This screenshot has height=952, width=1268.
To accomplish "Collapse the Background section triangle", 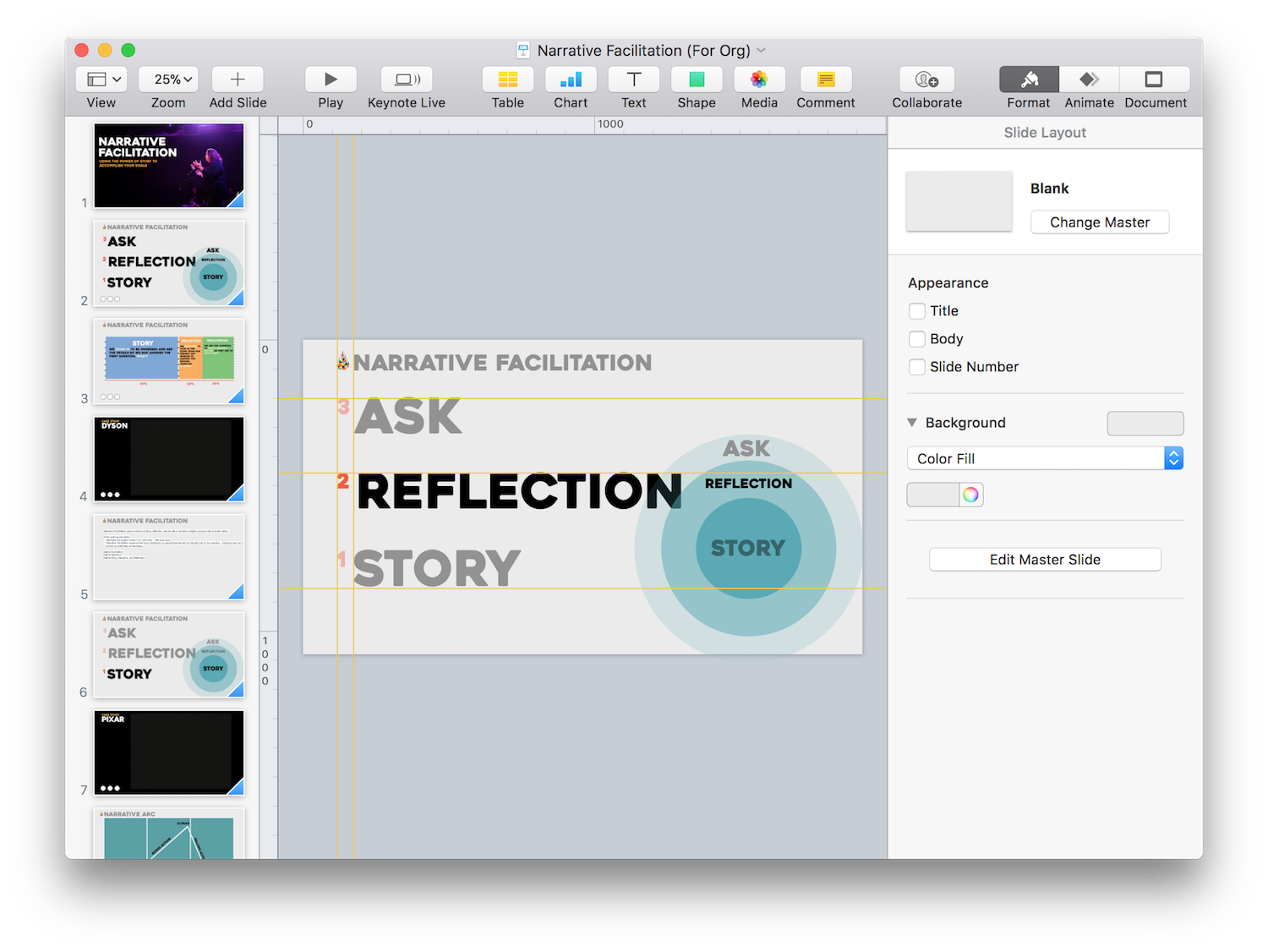I will coord(912,423).
